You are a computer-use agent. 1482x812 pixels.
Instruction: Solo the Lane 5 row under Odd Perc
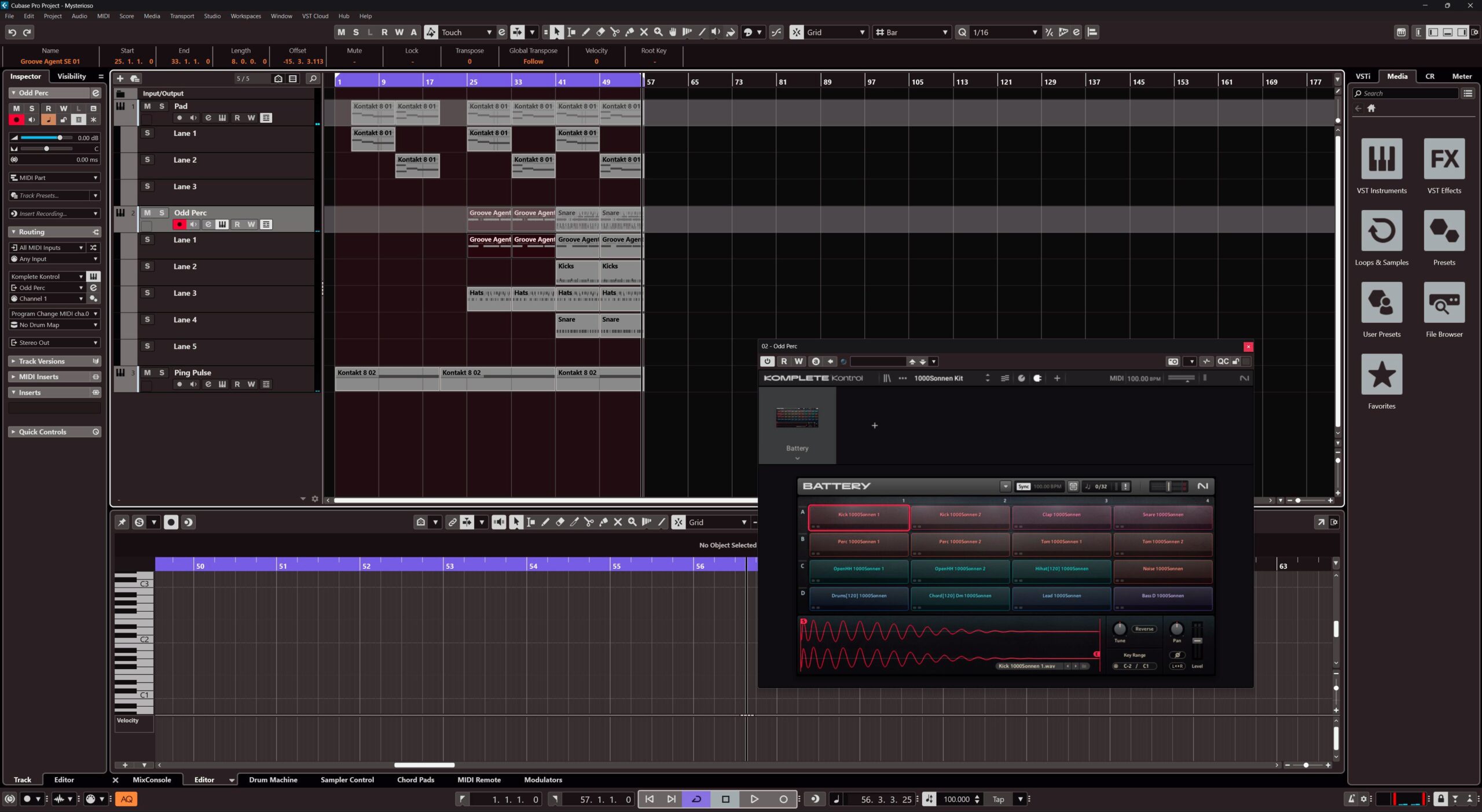click(147, 346)
